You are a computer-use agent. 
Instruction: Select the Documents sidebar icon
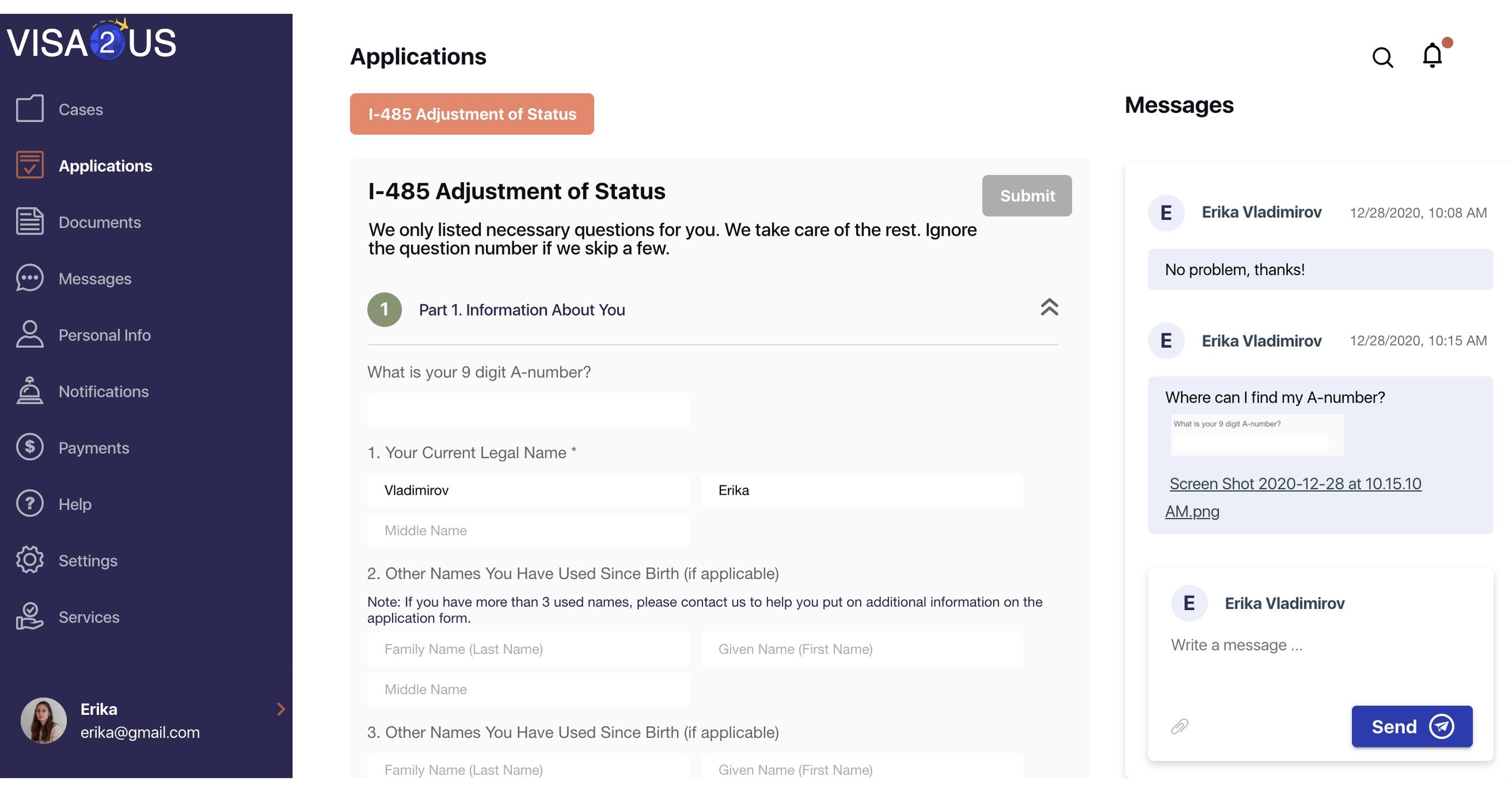[29, 222]
